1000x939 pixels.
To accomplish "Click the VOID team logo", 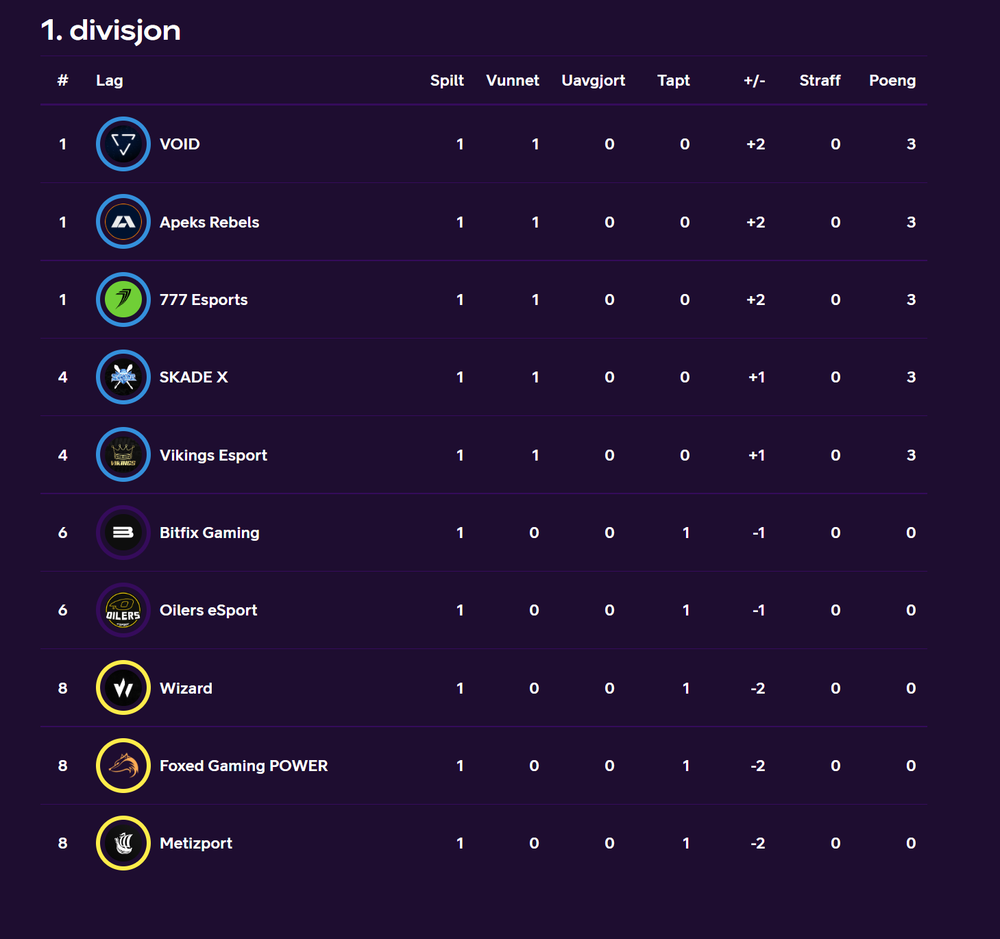I will pos(123,144).
